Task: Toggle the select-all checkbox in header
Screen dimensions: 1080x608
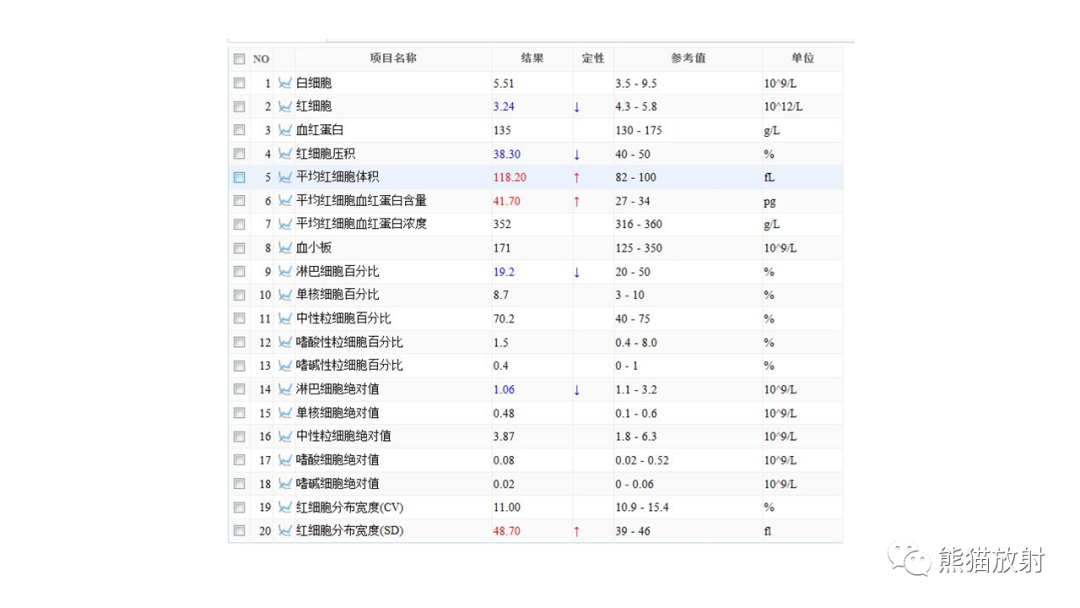Action: (x=239, y=59)
